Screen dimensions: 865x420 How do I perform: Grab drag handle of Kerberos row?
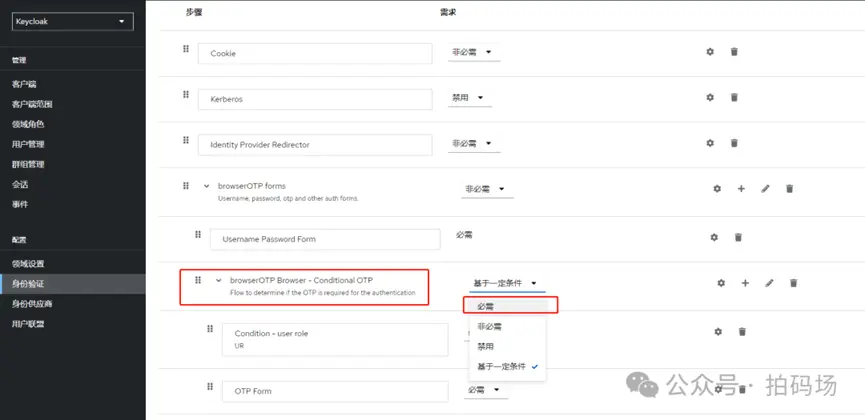tap(186, 94)
